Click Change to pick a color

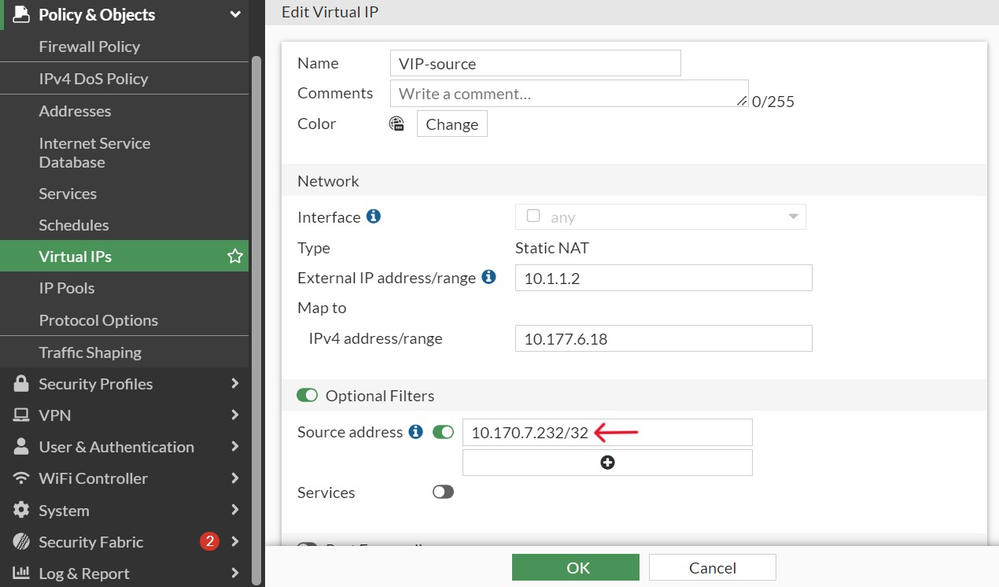[452, 125]
